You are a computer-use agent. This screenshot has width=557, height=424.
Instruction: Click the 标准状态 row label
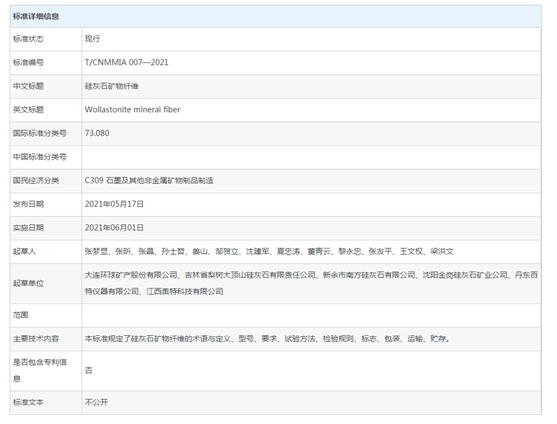tap(28, 39)
